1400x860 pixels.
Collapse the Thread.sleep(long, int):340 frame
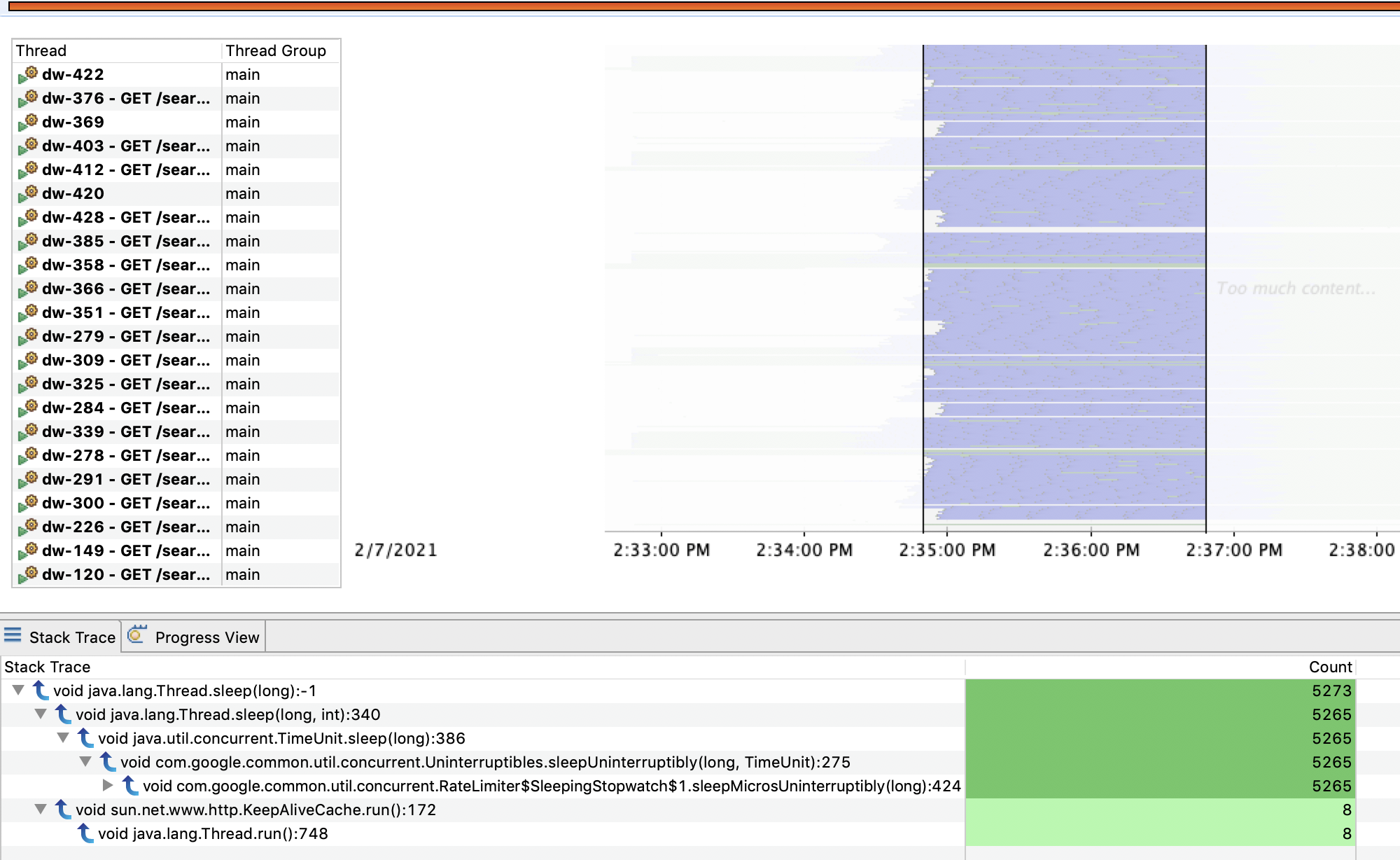41,714
